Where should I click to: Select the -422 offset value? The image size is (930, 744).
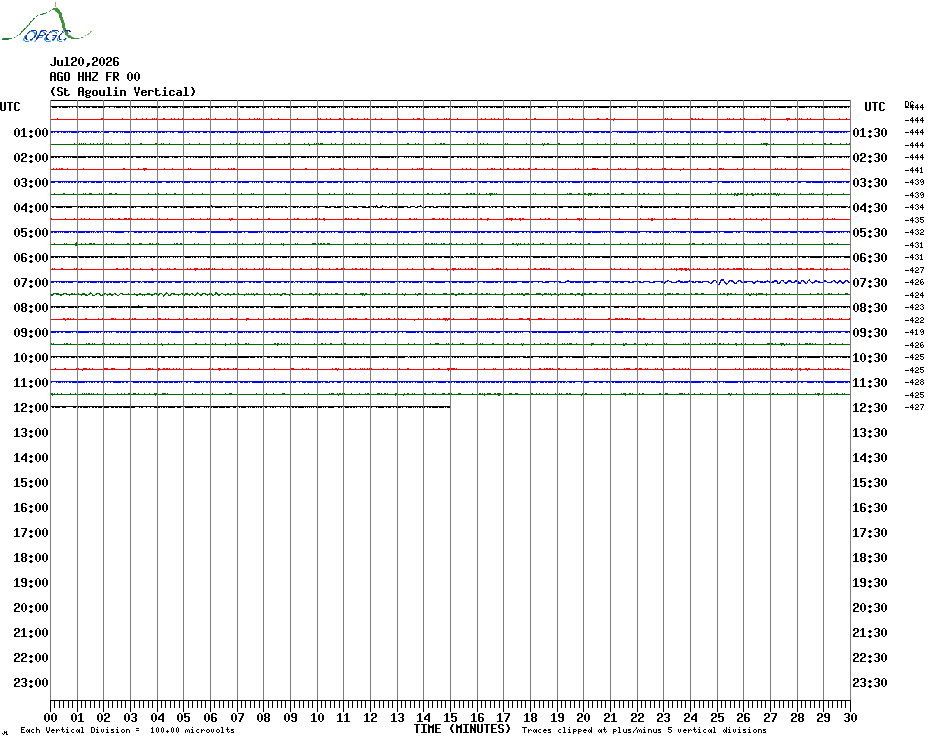[915, 320]
